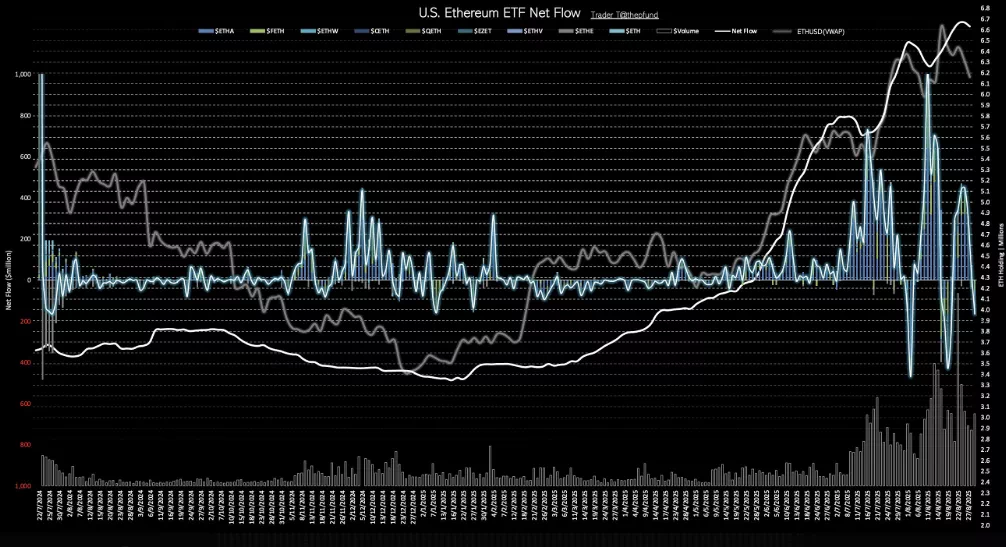Click the white 1,000 left-axis label

coord(22,74)
